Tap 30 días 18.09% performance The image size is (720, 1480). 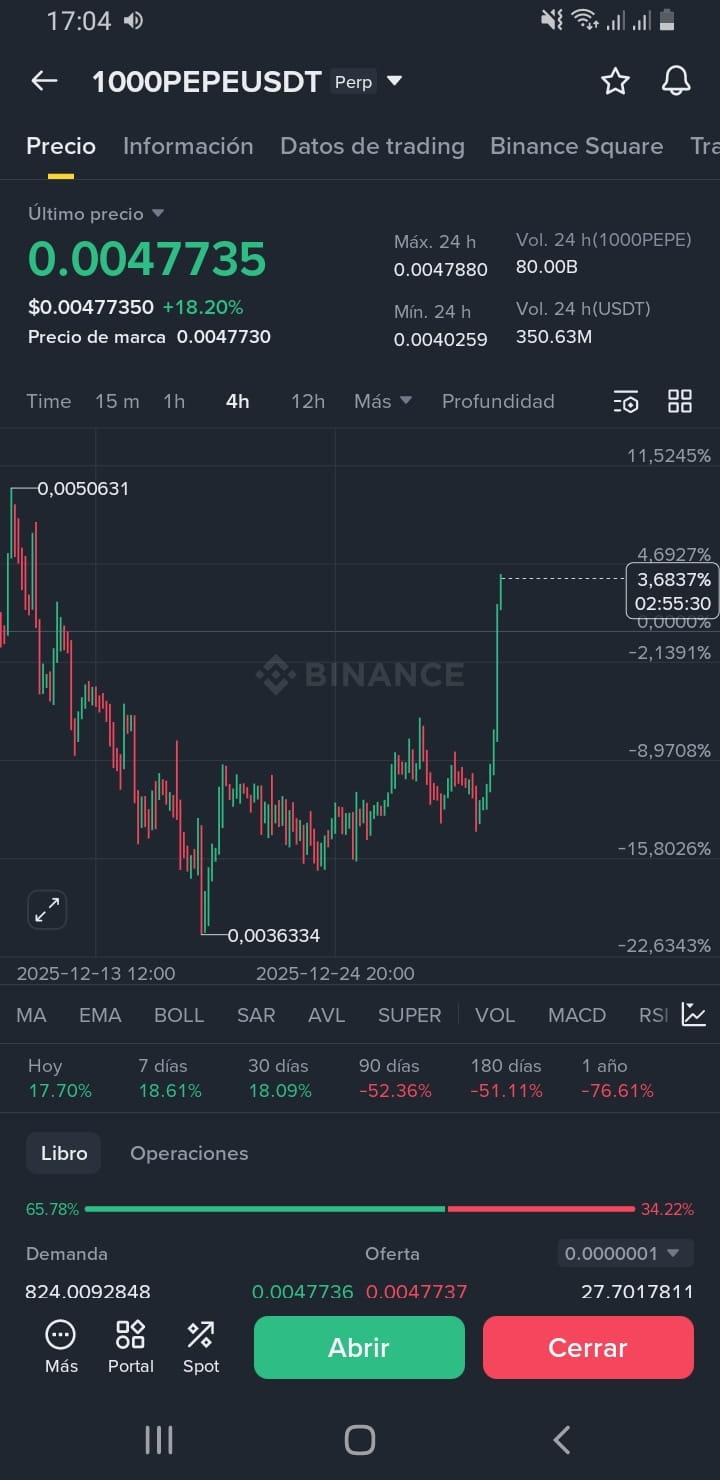[280, 1078]
